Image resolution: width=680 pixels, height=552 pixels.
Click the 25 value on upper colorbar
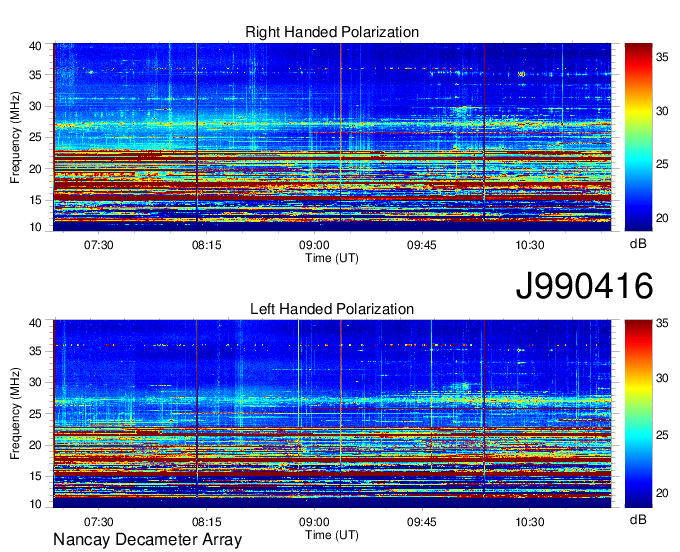[x=662, y=164]
